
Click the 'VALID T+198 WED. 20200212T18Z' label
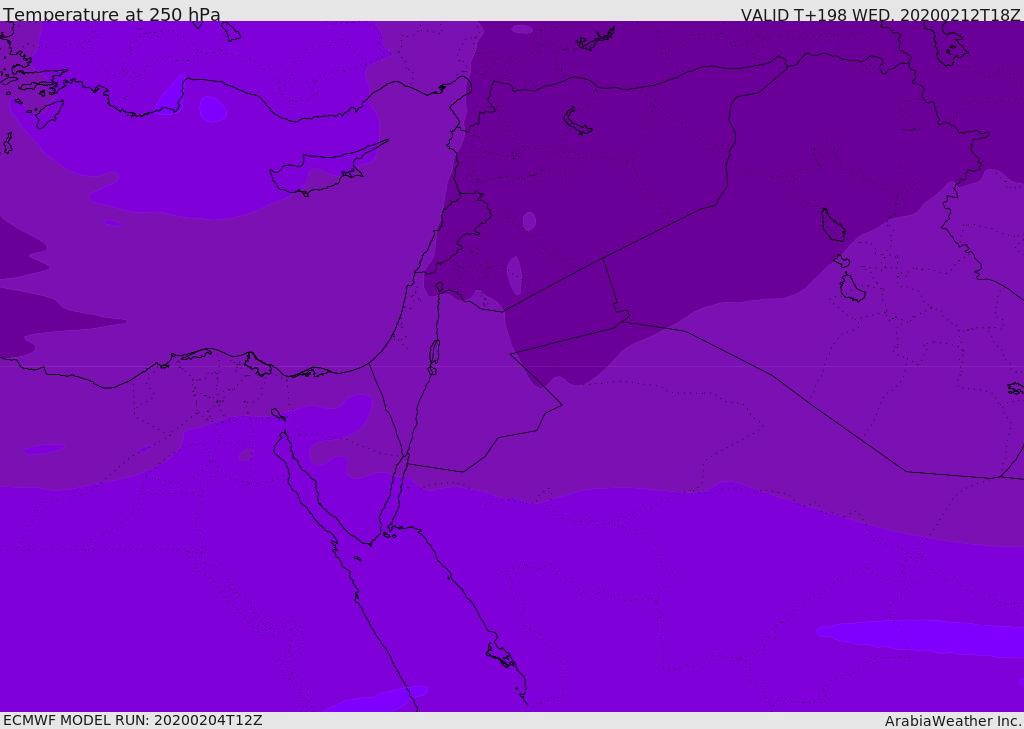coord(880,15)
